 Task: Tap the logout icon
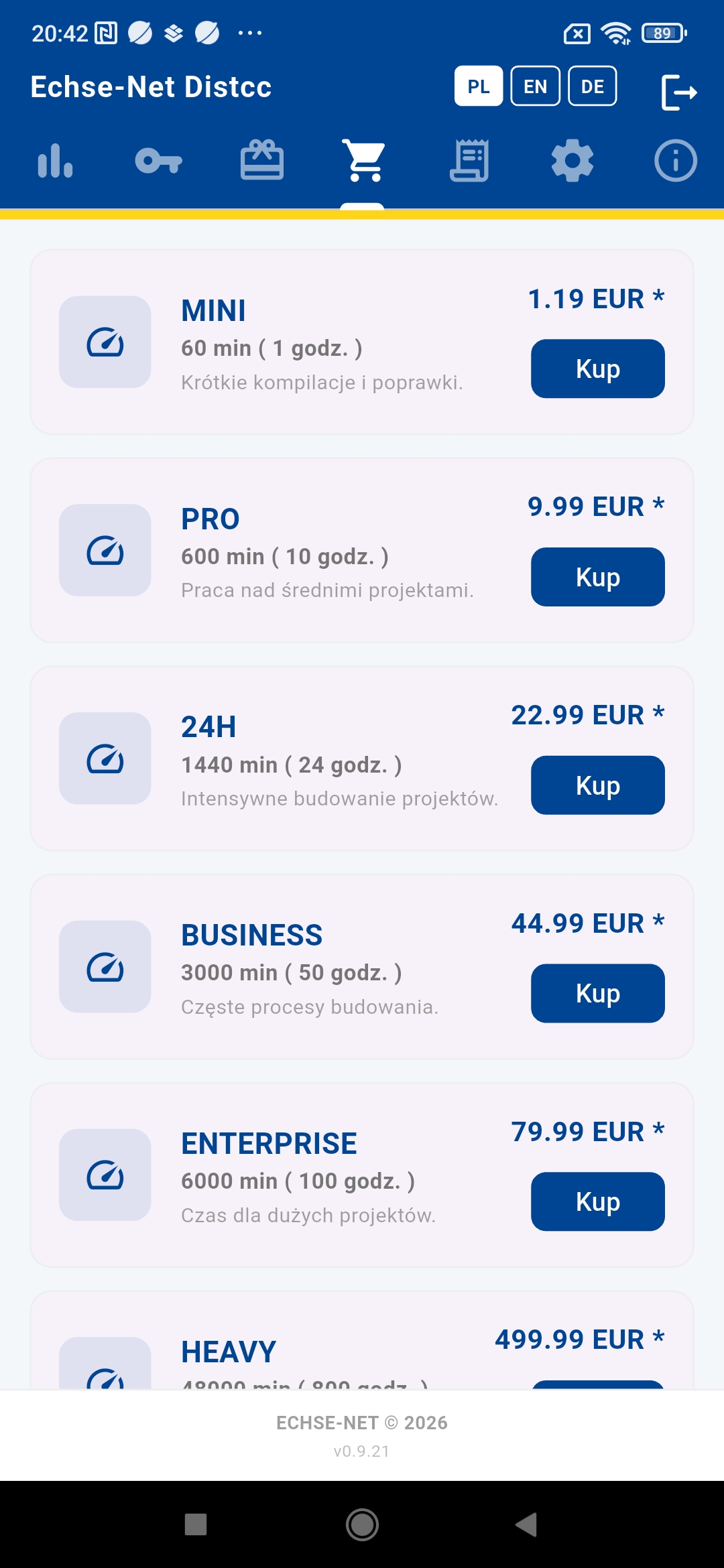pos(678,92)
